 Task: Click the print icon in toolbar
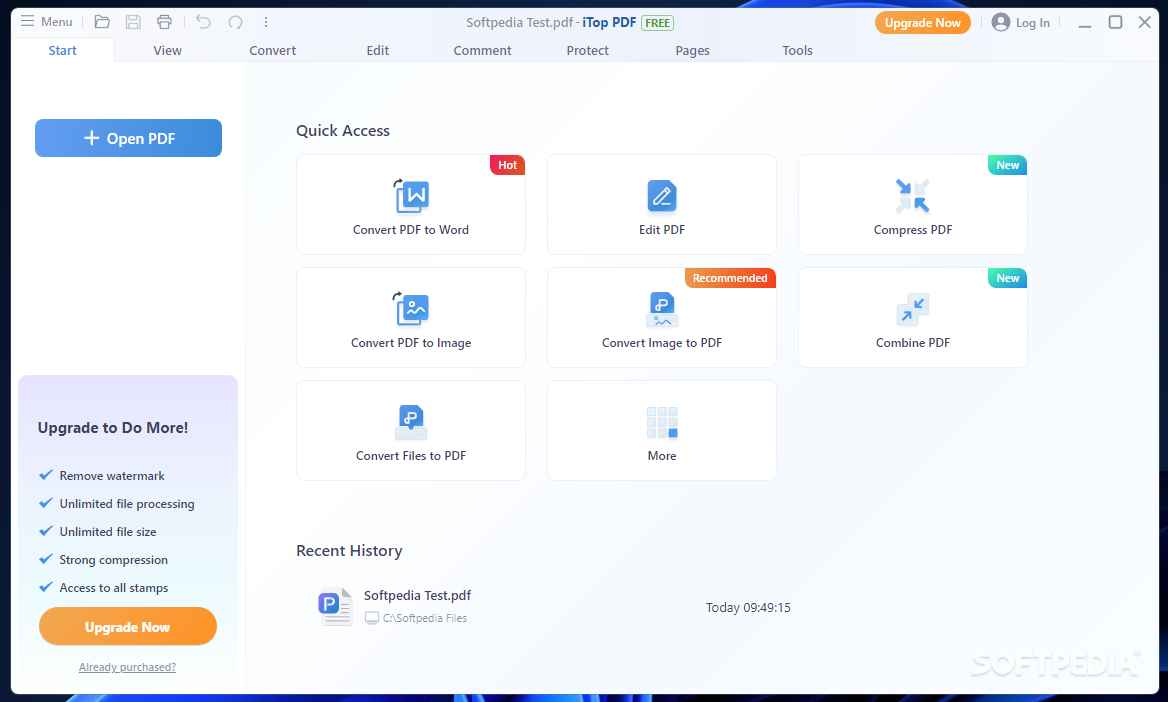coord(164,22)
